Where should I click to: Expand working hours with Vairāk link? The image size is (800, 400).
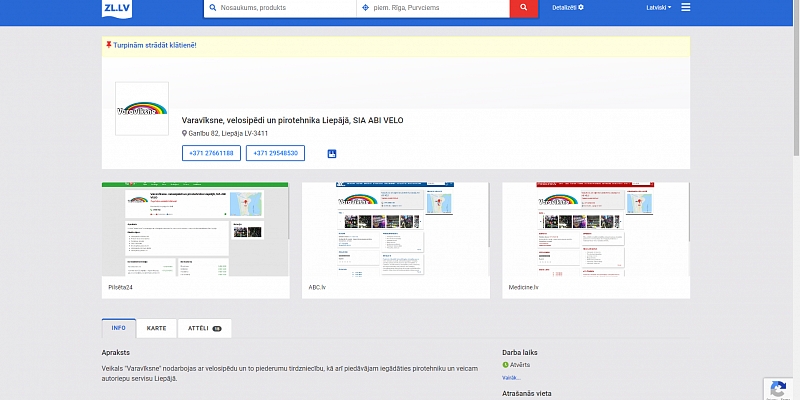511,378
